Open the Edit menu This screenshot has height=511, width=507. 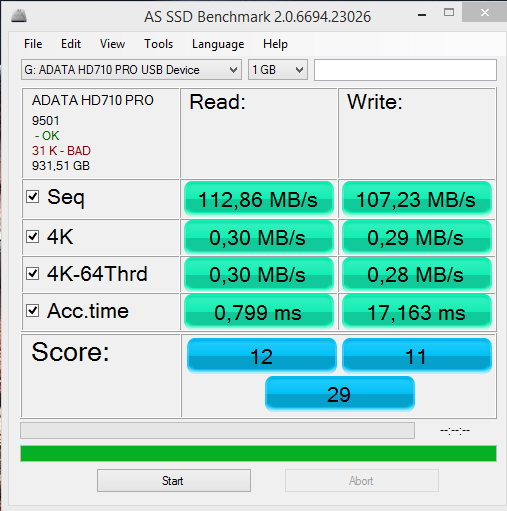(71, 44)
